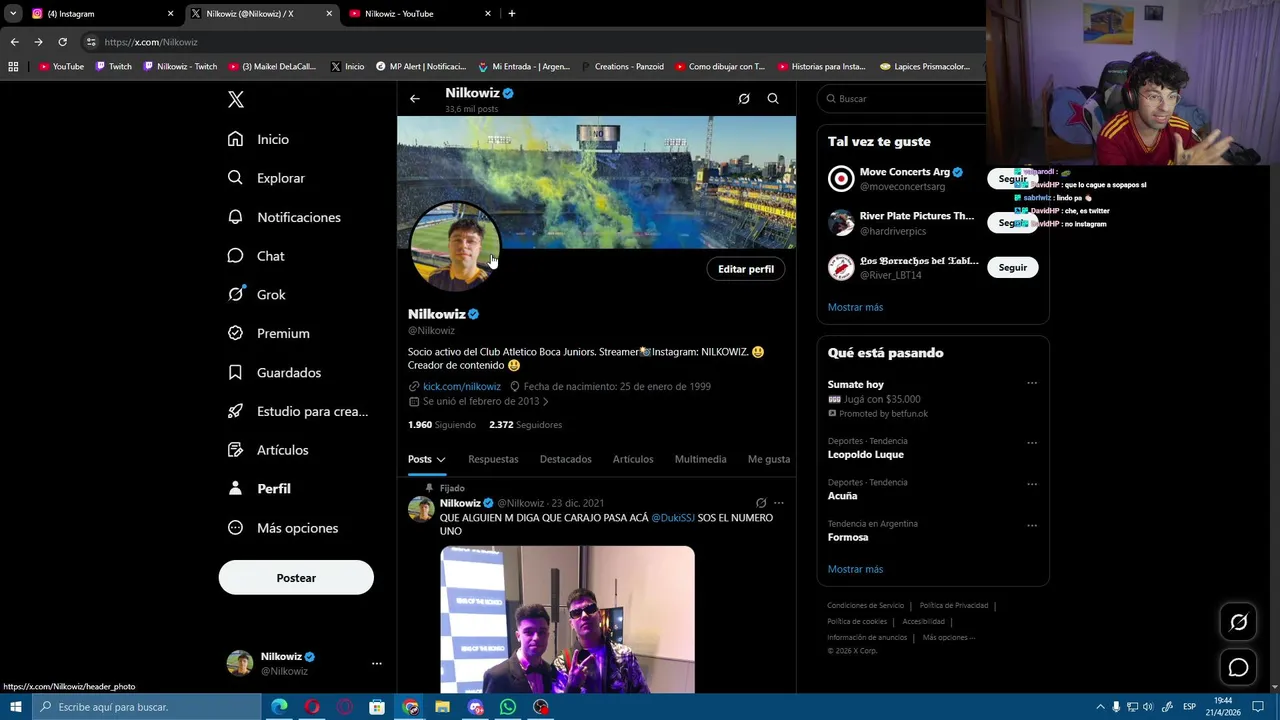Click Mostrar más under Qué está pasando
This screenshot has height=720, width=1280.
[x=855, y=569]
